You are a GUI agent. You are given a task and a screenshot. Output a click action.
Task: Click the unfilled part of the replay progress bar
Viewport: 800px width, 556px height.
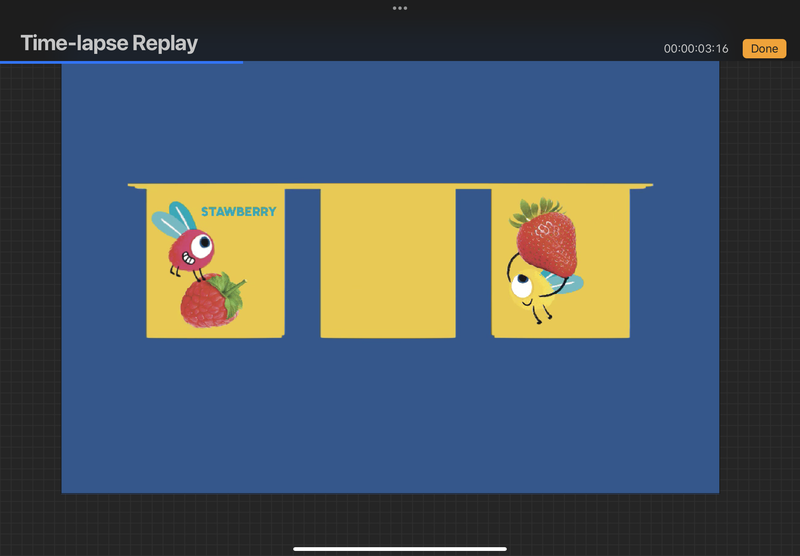(x=520, y=62)
